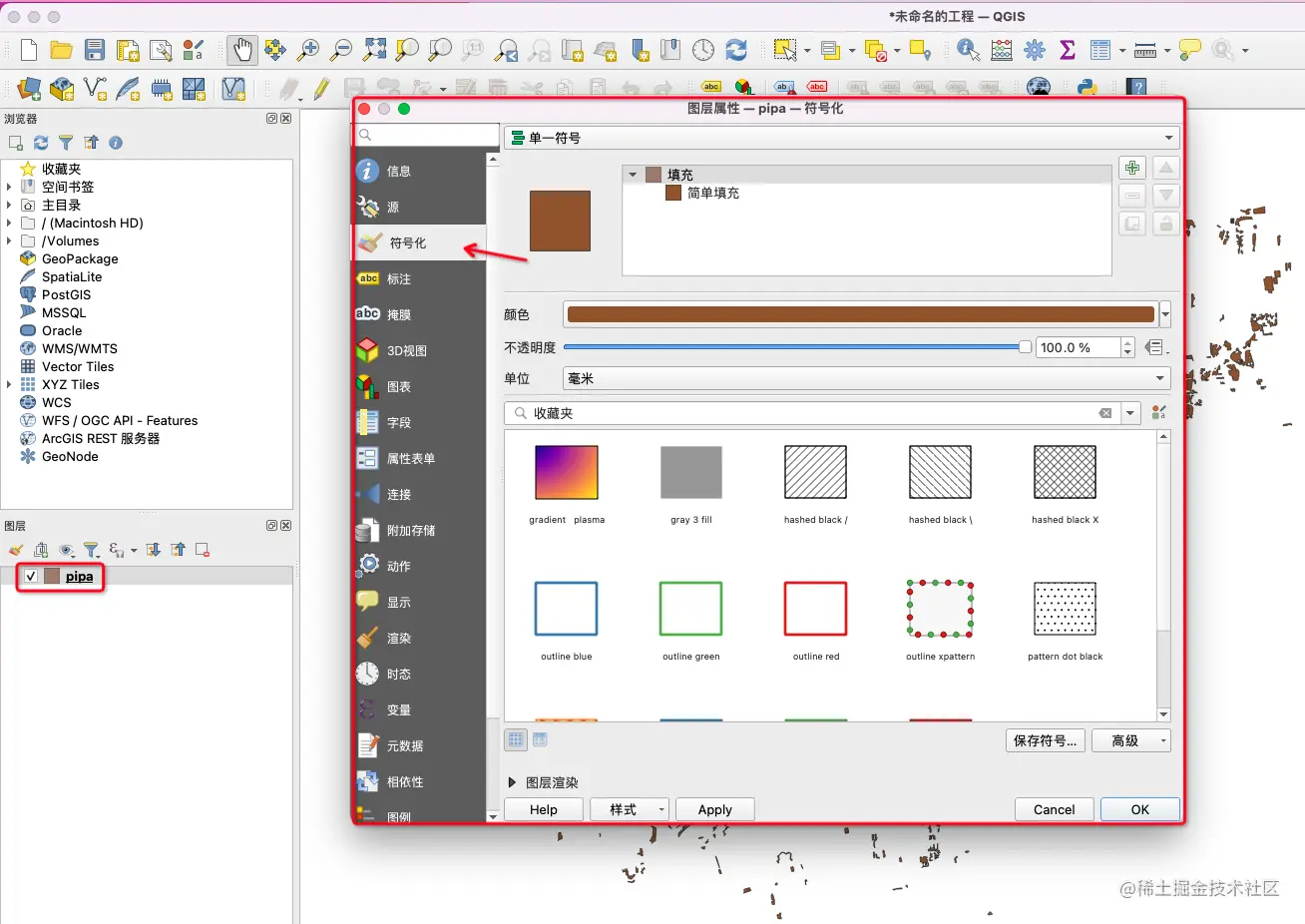The image size is (1305, 924).
Task: Open the Data Source Manager icon
Action: pyautogui.click(x=29, y=89)
